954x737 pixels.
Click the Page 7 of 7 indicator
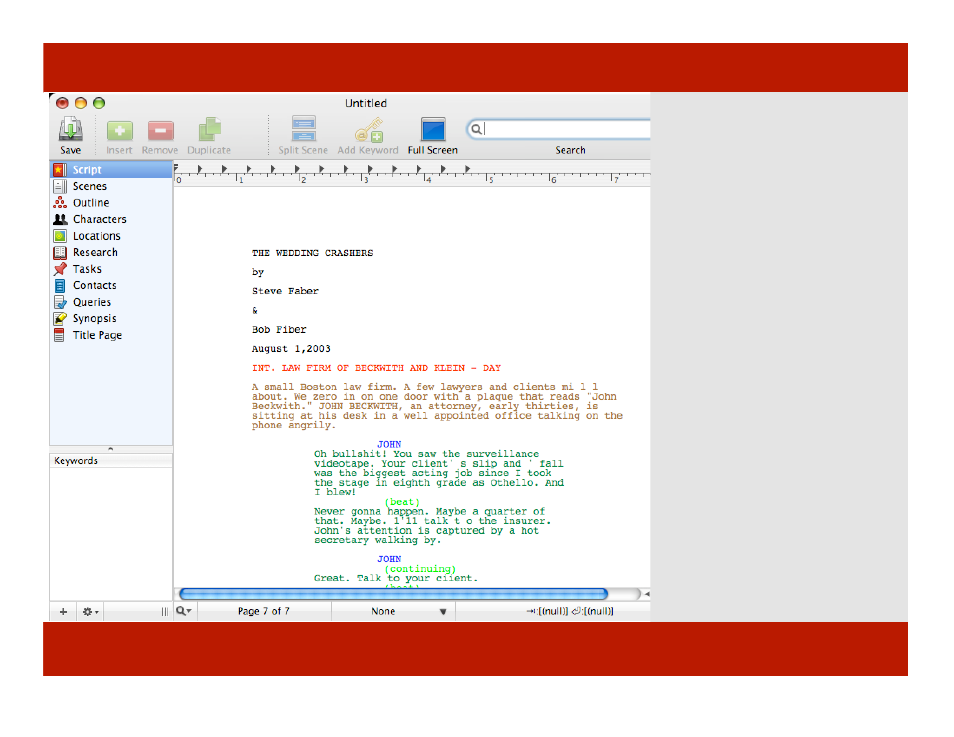point(263,611)
